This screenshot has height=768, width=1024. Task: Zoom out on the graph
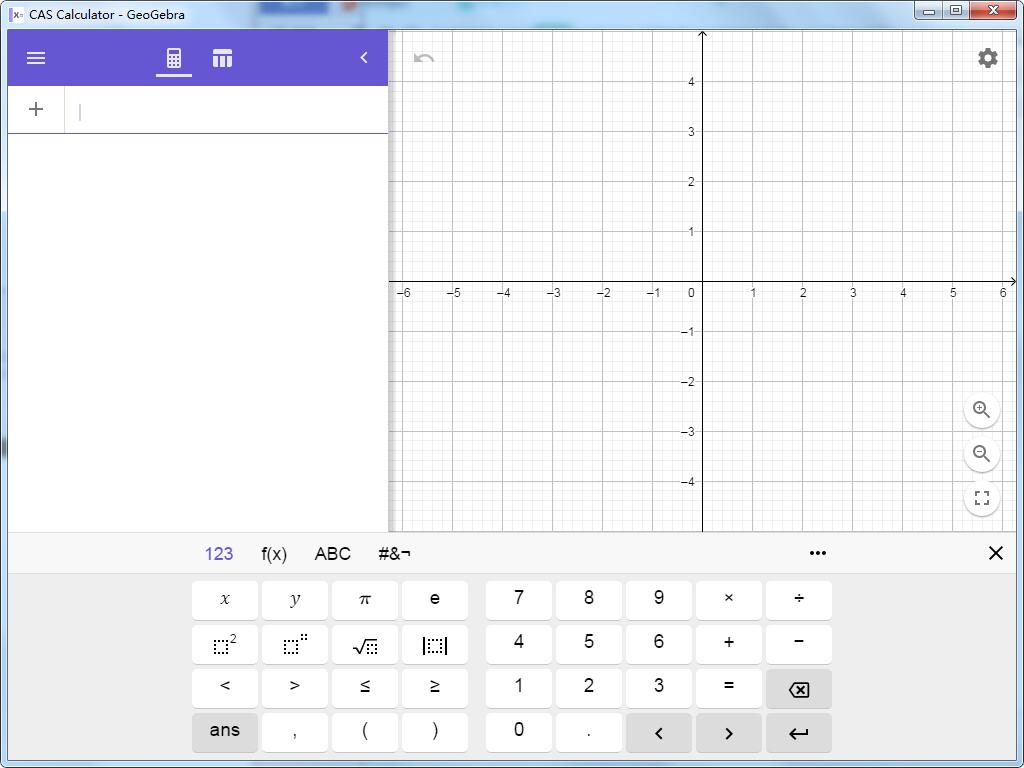coord(981,453)
